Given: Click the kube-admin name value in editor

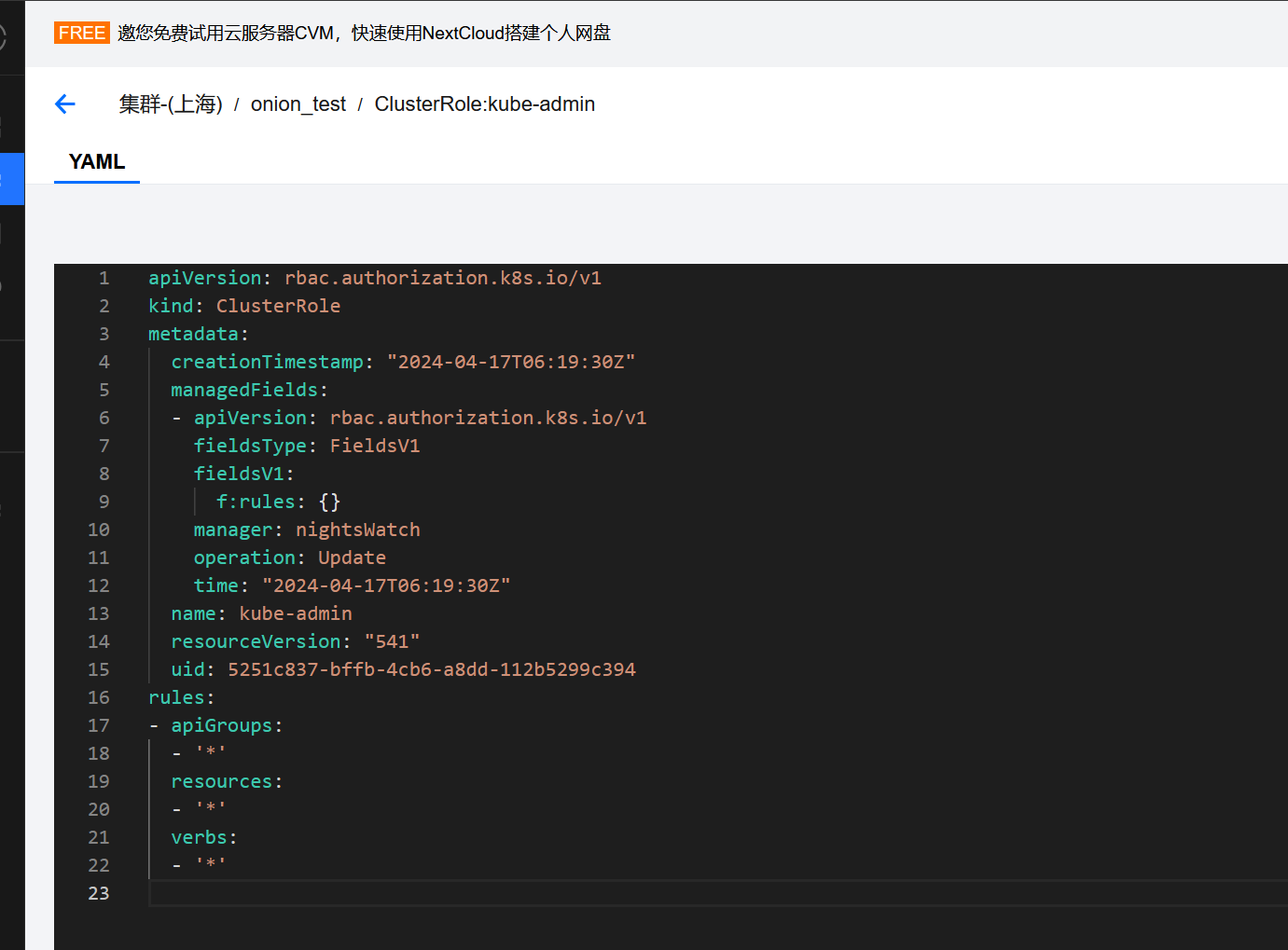Looking at the screenshot, I should pyautogui.click(x=296, y=613).
